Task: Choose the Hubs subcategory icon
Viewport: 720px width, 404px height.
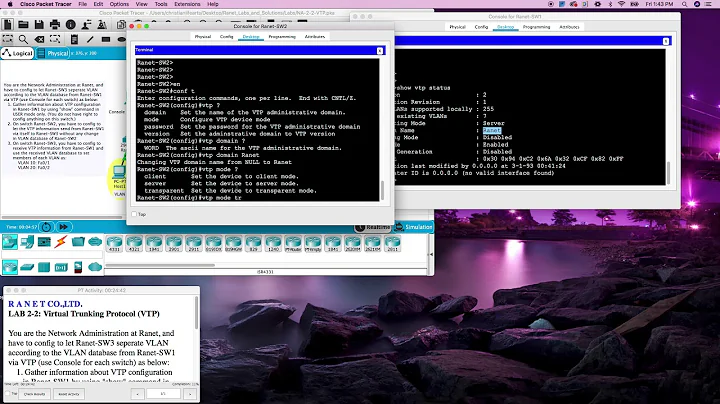Action: [x=44, y=267]
